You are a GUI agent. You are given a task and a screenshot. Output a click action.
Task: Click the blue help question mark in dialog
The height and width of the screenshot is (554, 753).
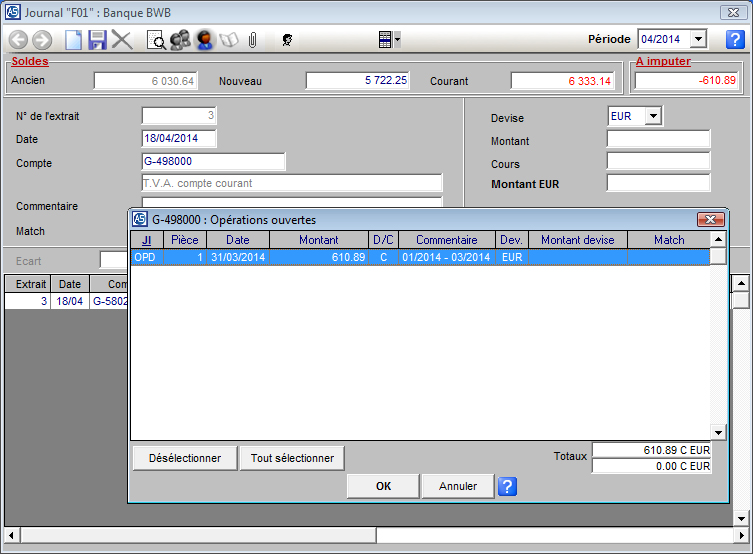(x=507, y=487)
